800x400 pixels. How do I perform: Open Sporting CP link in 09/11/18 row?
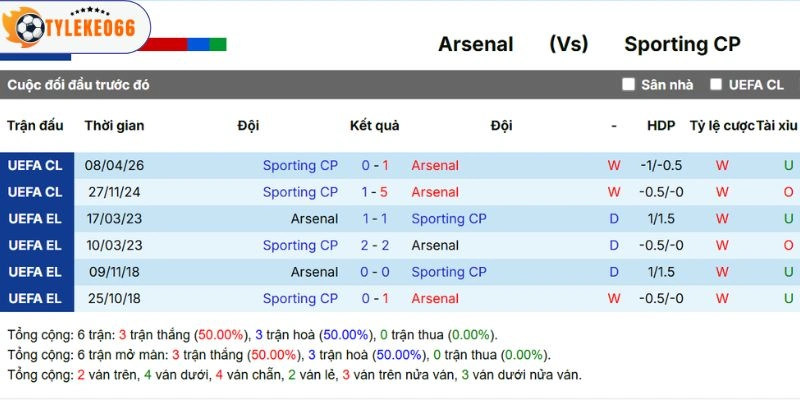point(449,272)
